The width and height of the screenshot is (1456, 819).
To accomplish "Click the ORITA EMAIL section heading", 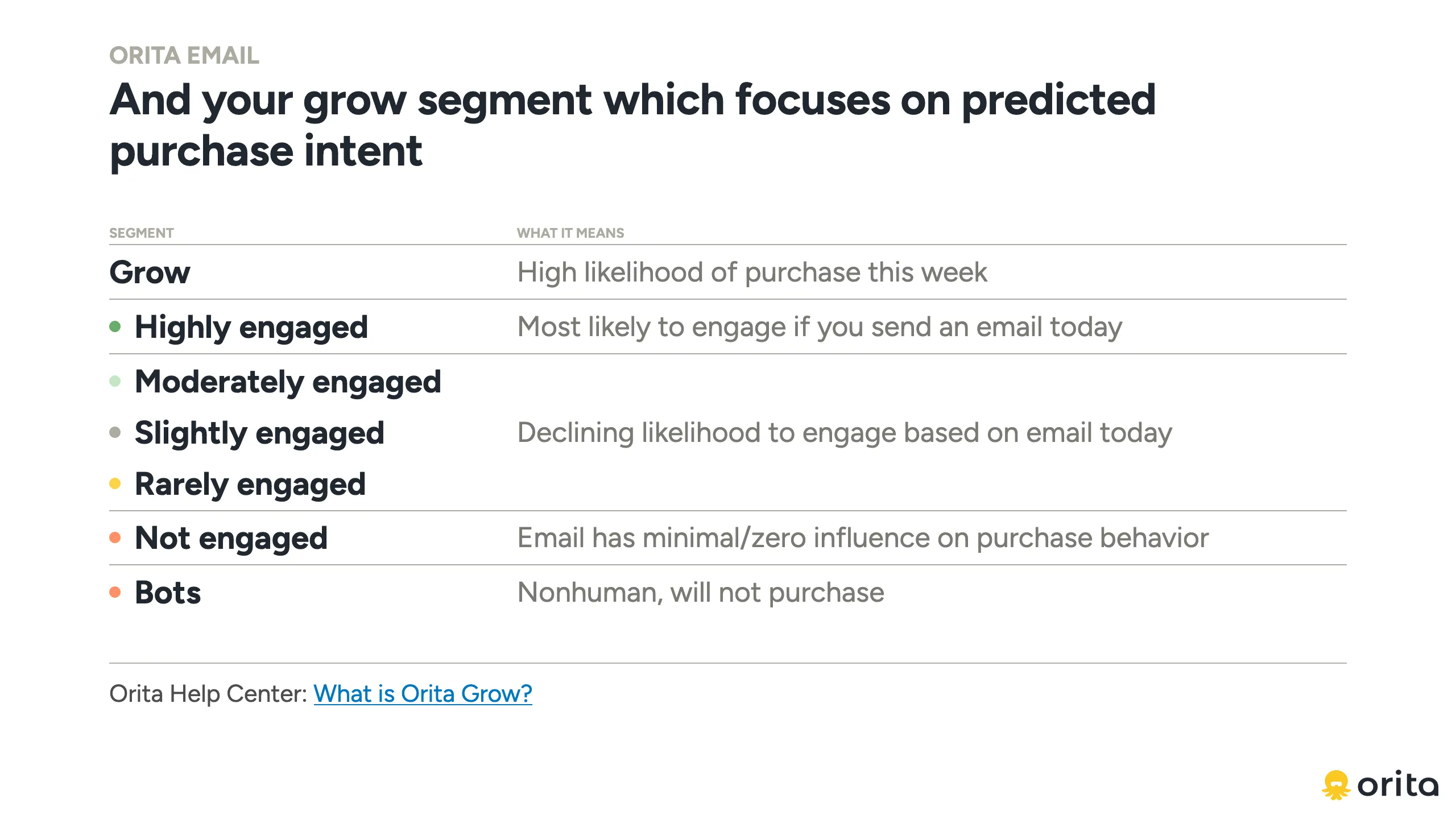I will (184, 56).
